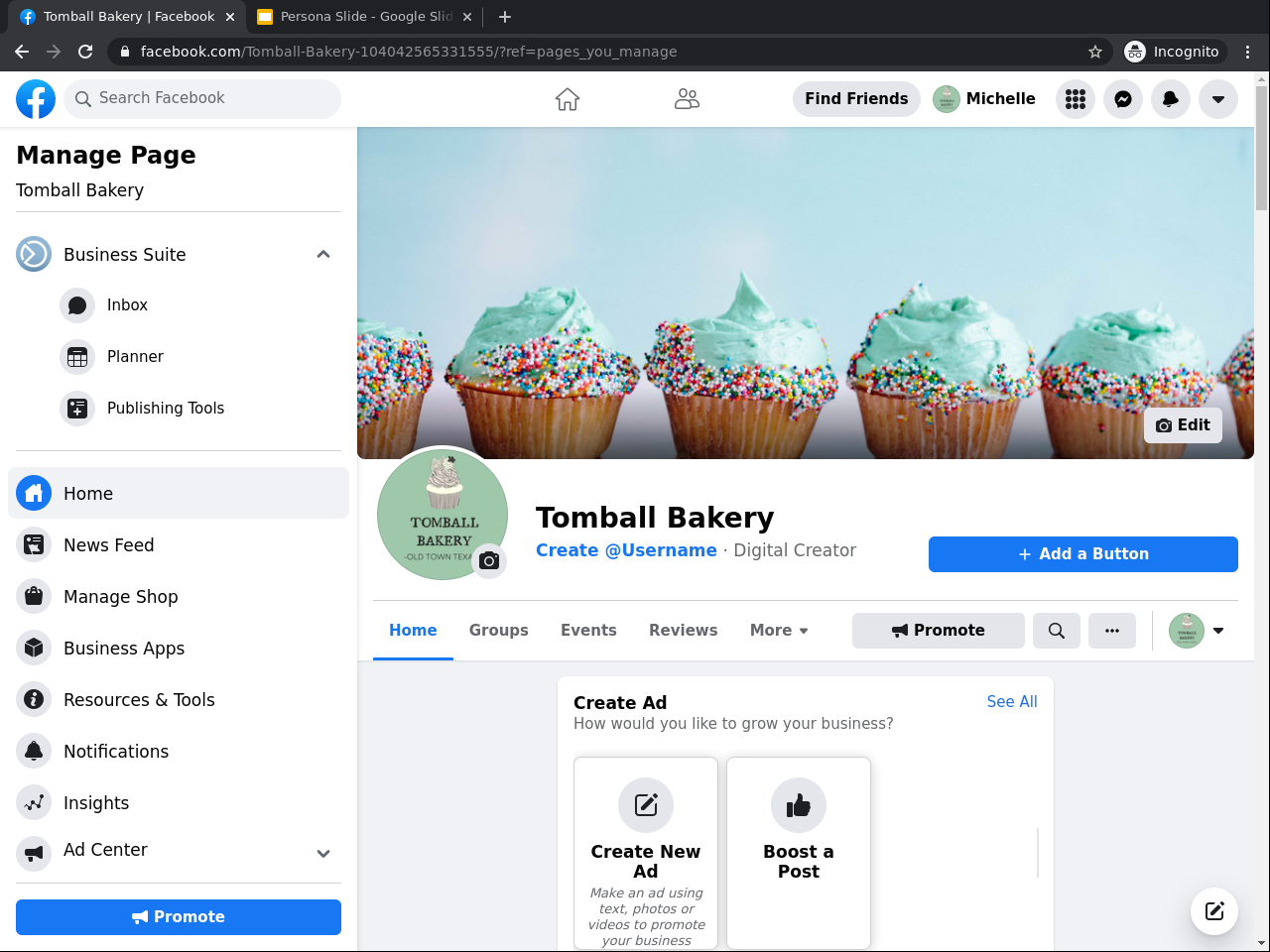Go to Facebook Home via house icon
1270x952 pixels.
568,99
